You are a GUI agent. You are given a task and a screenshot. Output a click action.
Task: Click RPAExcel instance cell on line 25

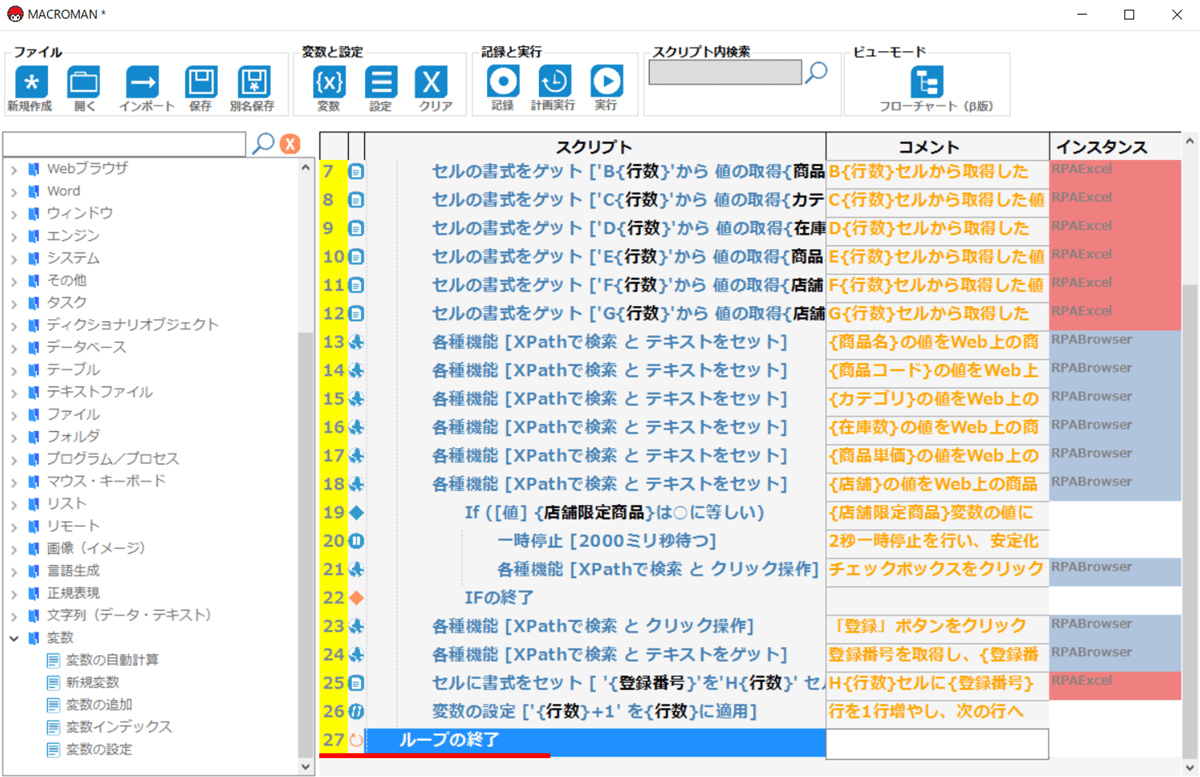(x=1115, y=684)
